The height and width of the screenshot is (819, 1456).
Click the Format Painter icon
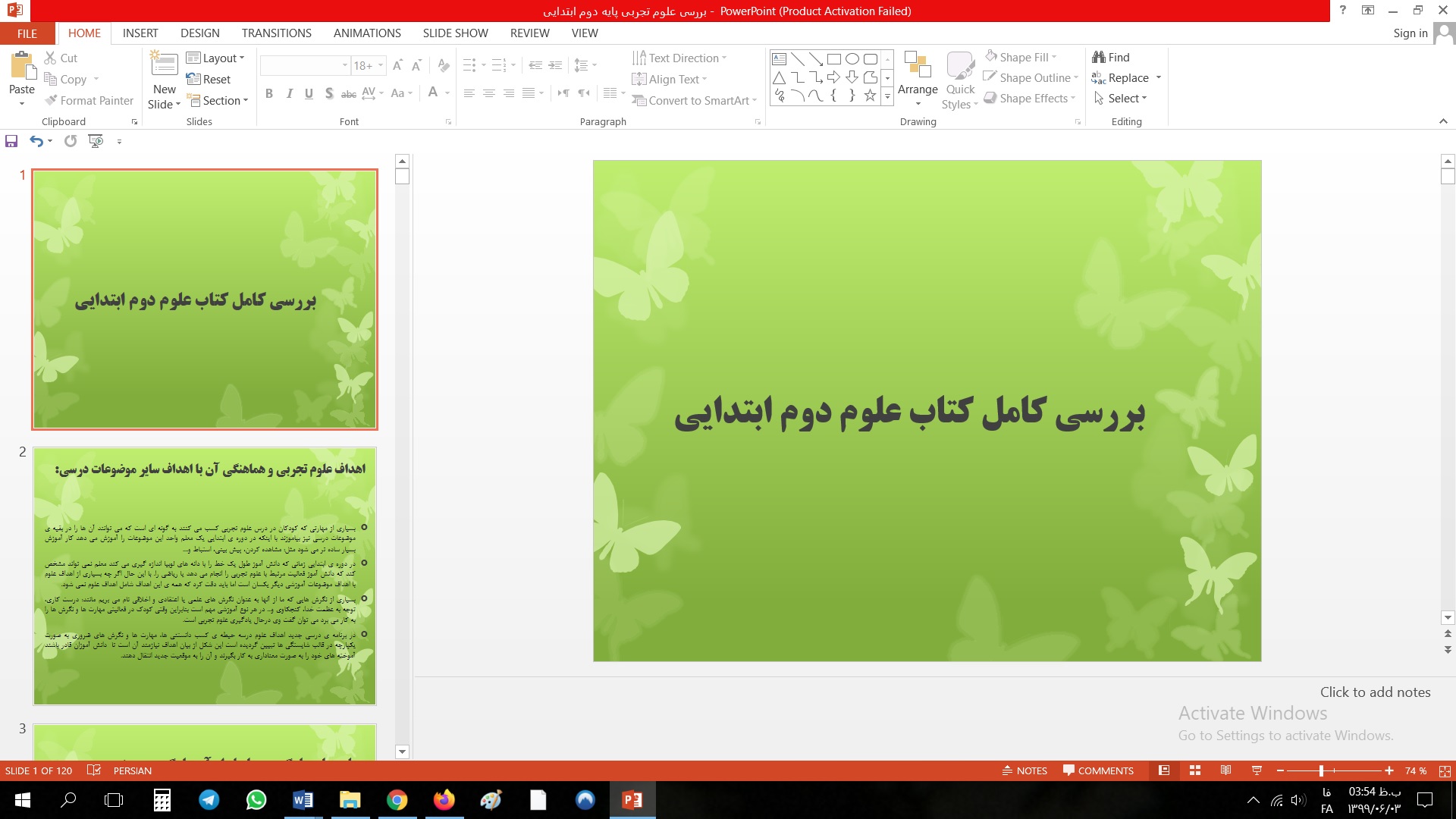coord(51,100)
